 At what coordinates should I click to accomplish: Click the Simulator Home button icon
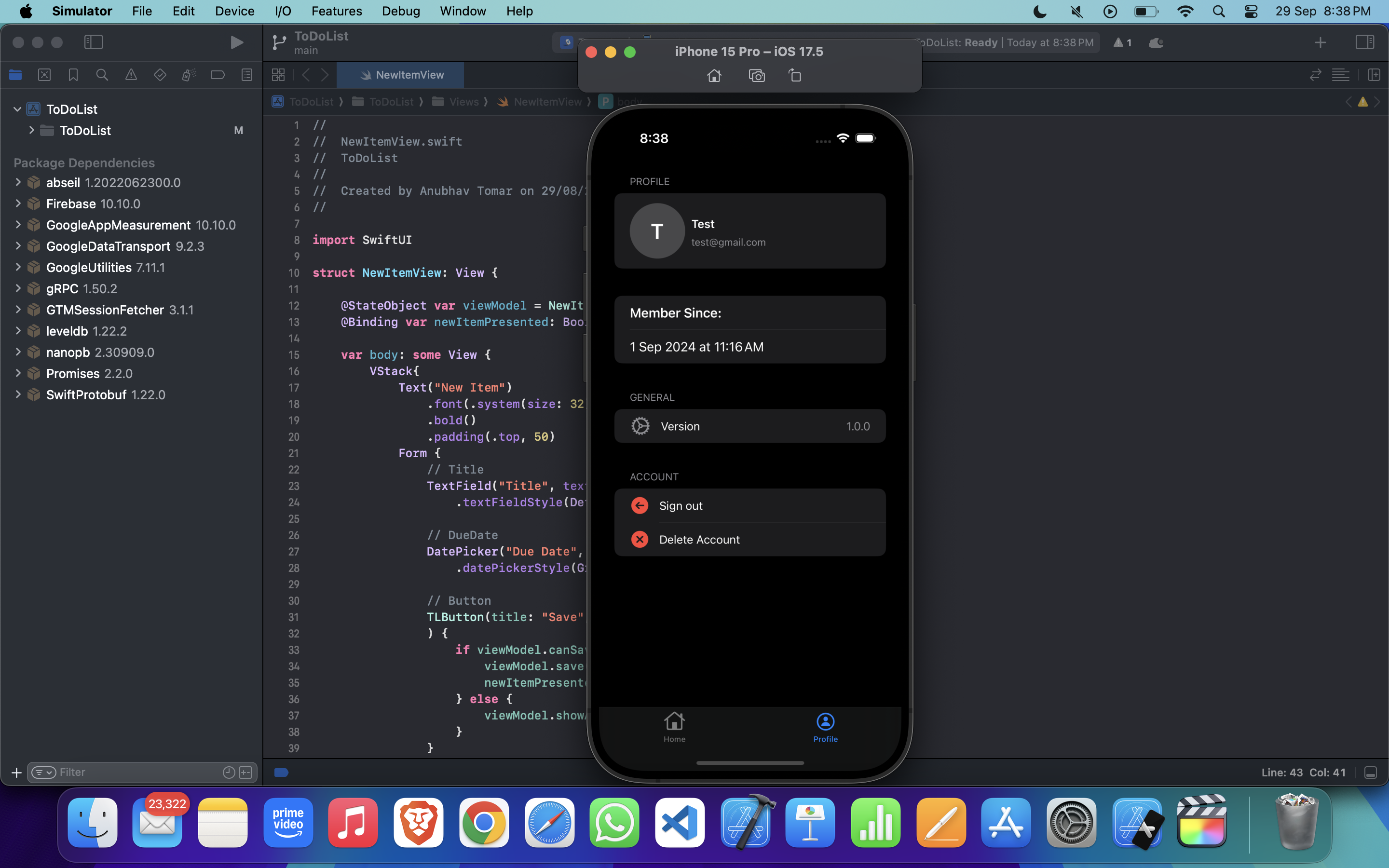click(714, 76)
